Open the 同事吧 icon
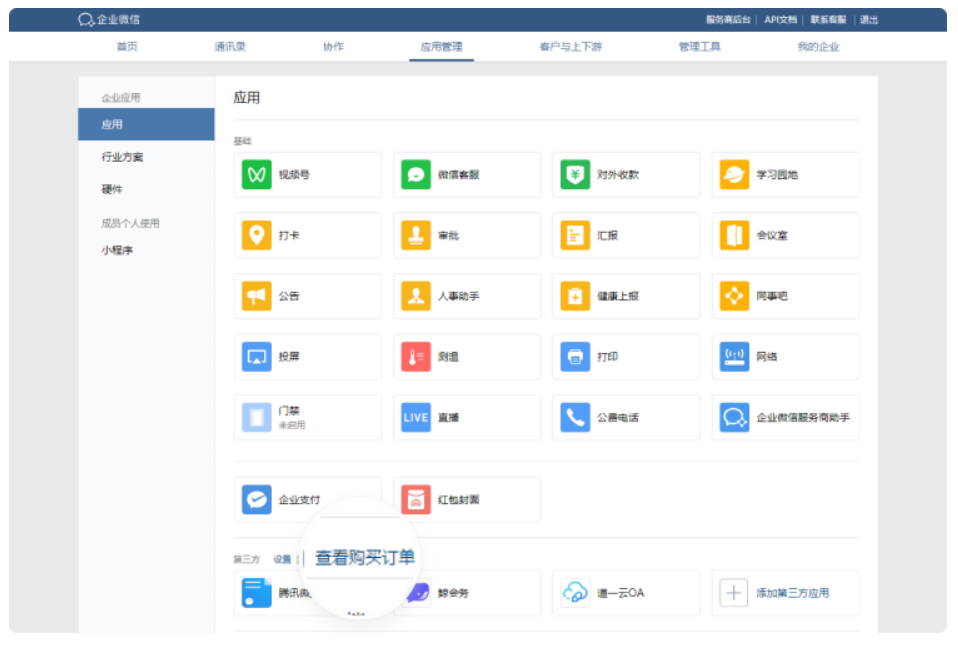958x652 pixels. (x=734, y=296)
